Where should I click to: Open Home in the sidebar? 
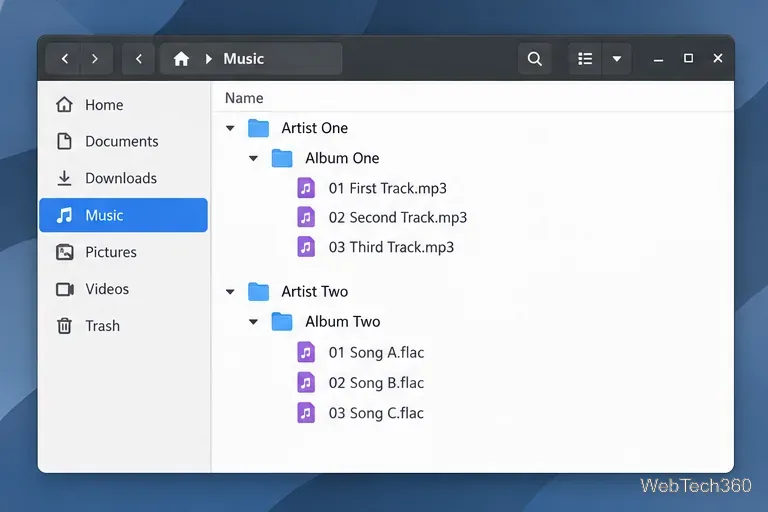(x=123, y=105)
